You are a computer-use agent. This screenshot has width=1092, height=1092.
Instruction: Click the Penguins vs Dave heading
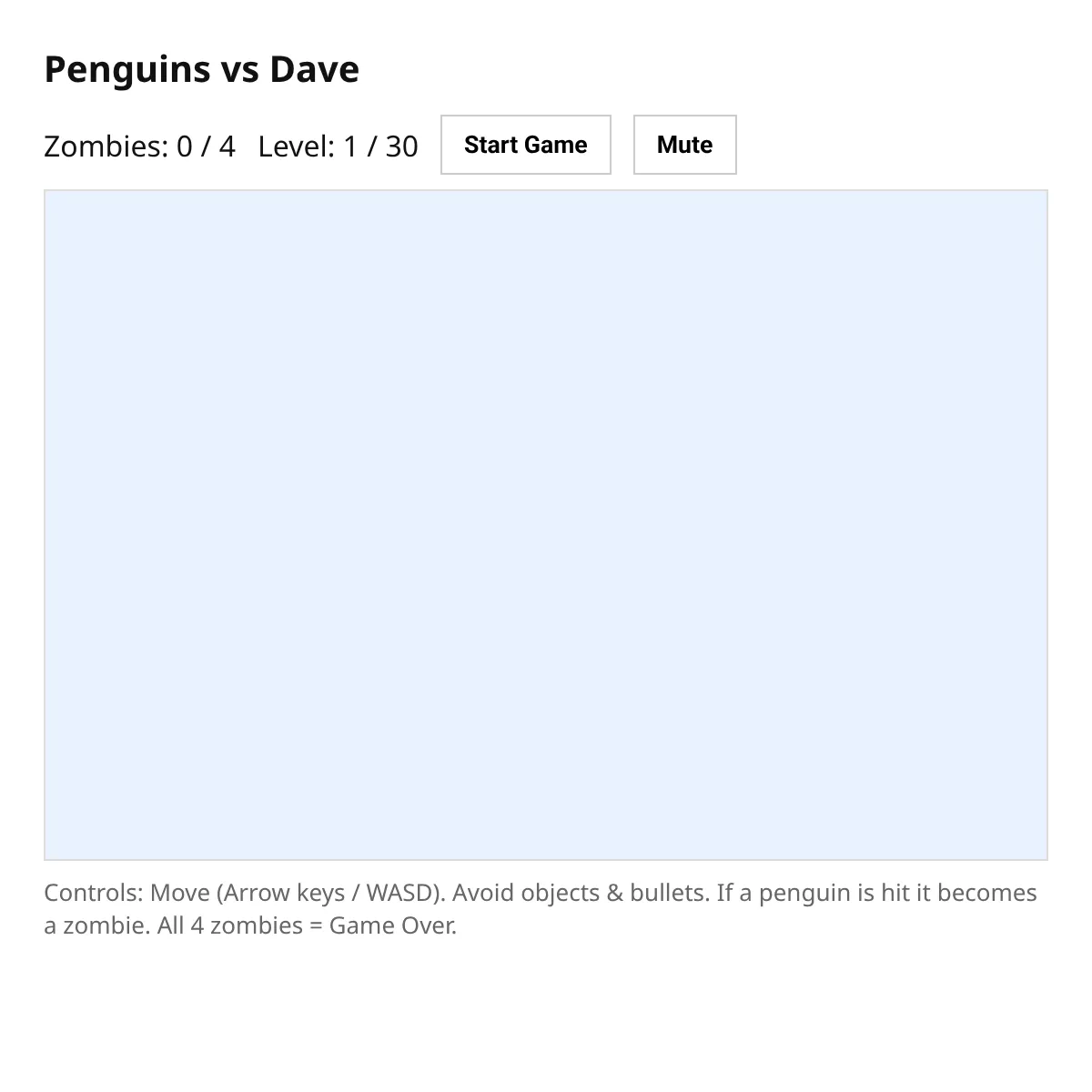(x=201, y=69)
